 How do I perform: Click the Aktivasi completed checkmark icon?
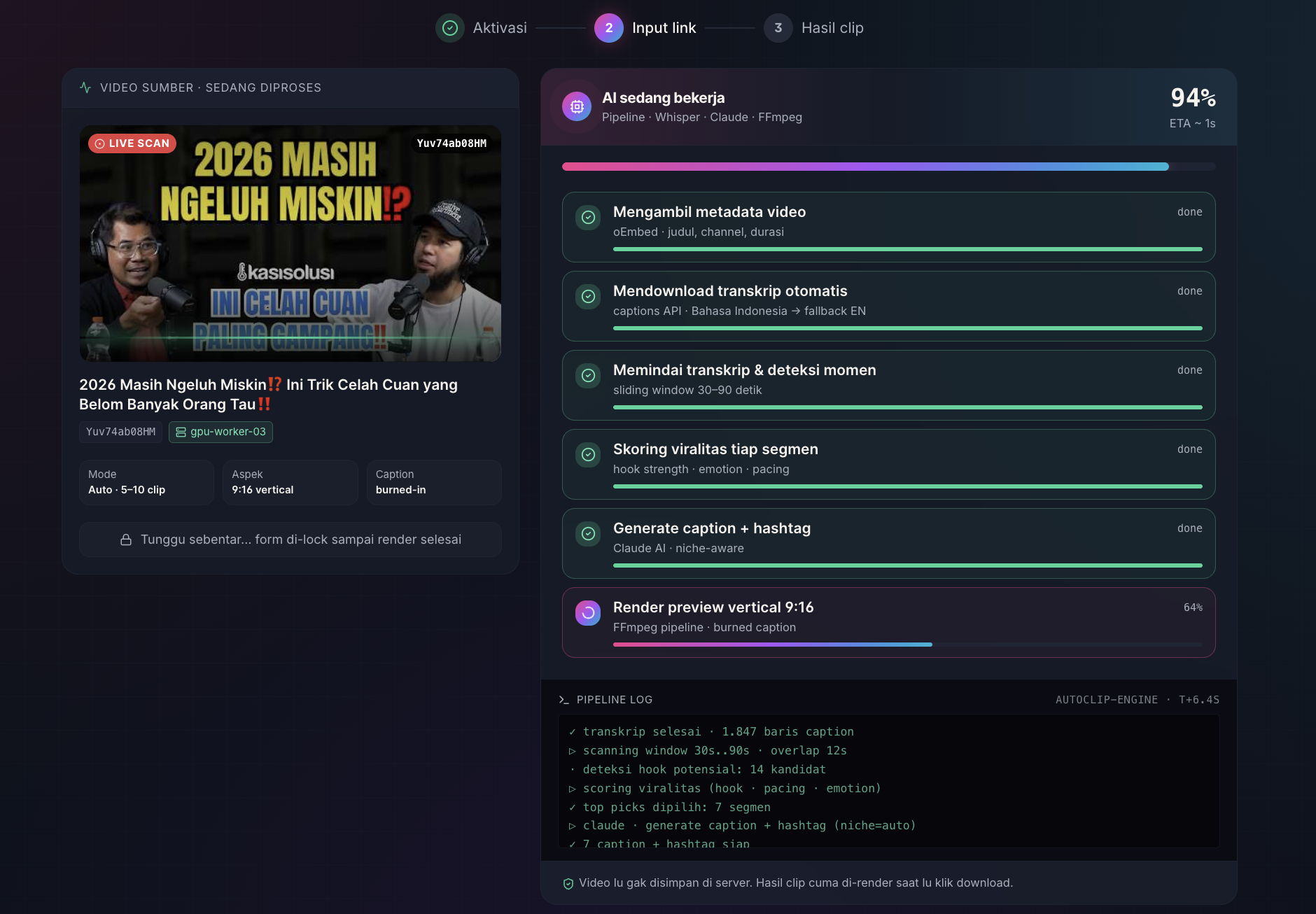[x=450, y=28]
